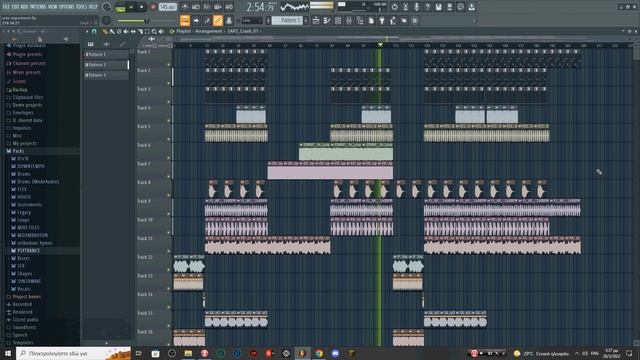Toggle the typing keyboard to piano button
Viewport: 640px width, 360px height.
point(185,20)
